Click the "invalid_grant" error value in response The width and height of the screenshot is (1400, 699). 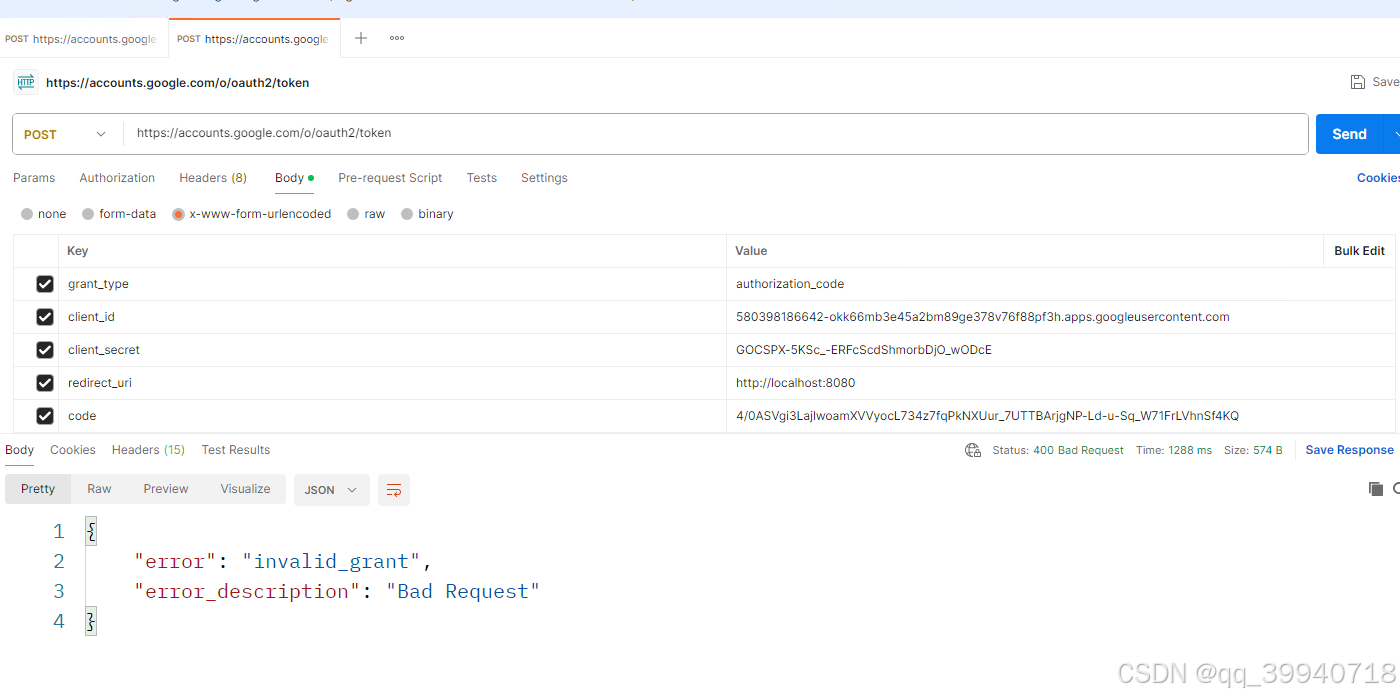pyautogui.click(x=331, y=561)
